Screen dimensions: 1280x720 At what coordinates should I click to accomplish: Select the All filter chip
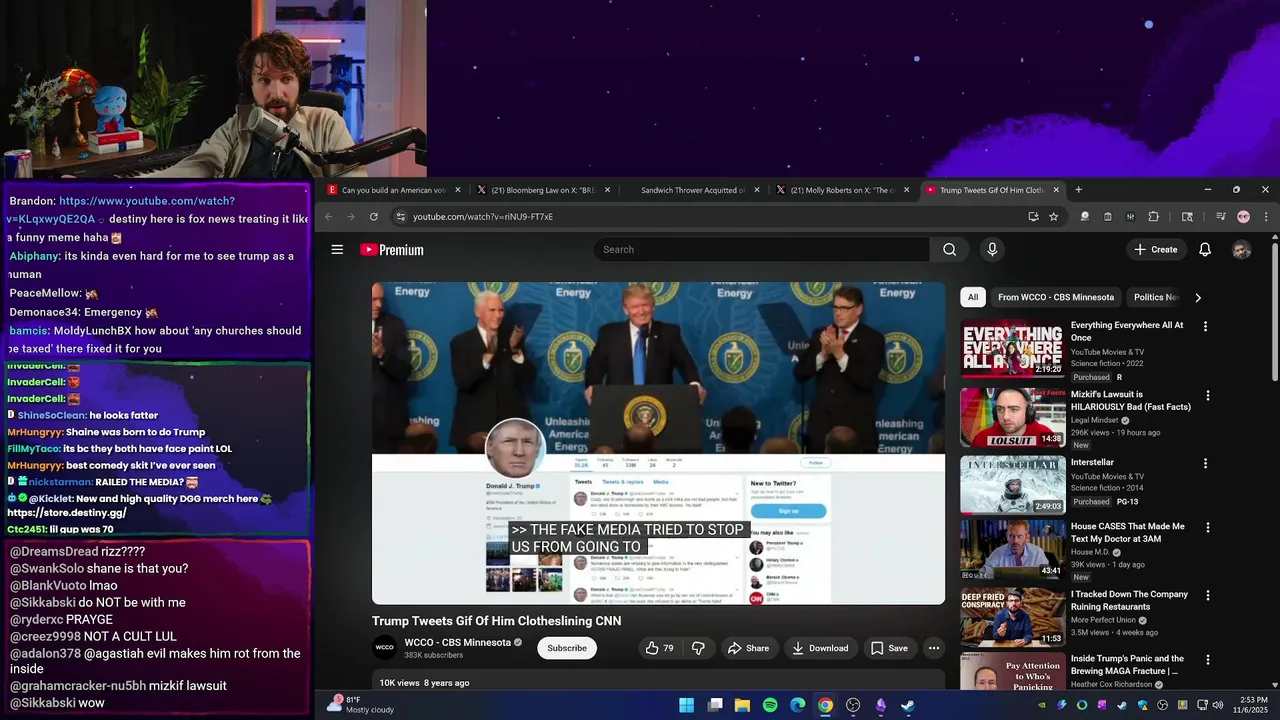pos(973,297)
